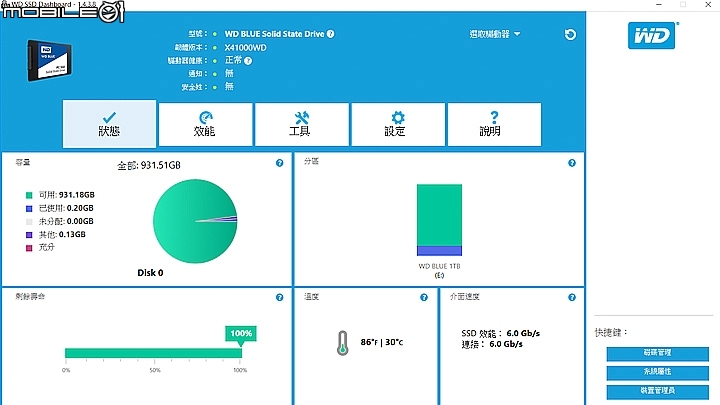Screen dimensions: 720x405
Task: Click the purple 其他 legend swatch
Action: 29,235
